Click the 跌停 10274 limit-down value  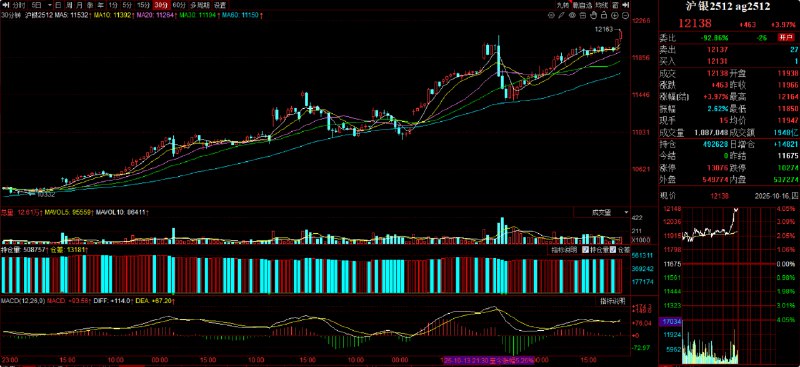point(787,168)
